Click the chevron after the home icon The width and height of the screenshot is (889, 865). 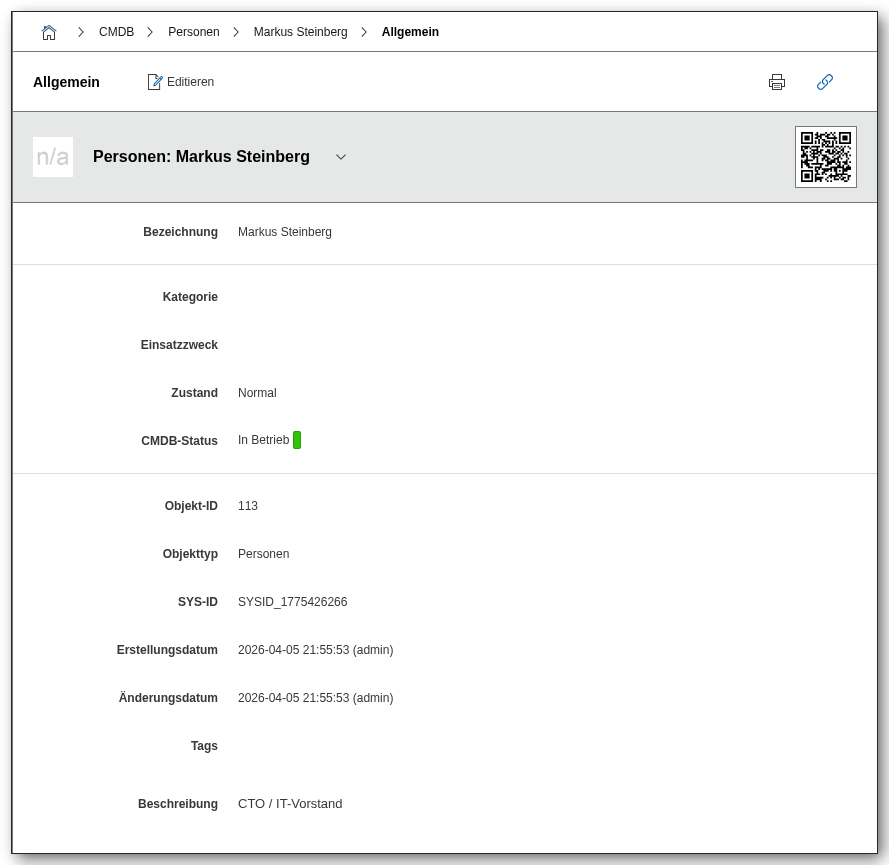(81, 32)
